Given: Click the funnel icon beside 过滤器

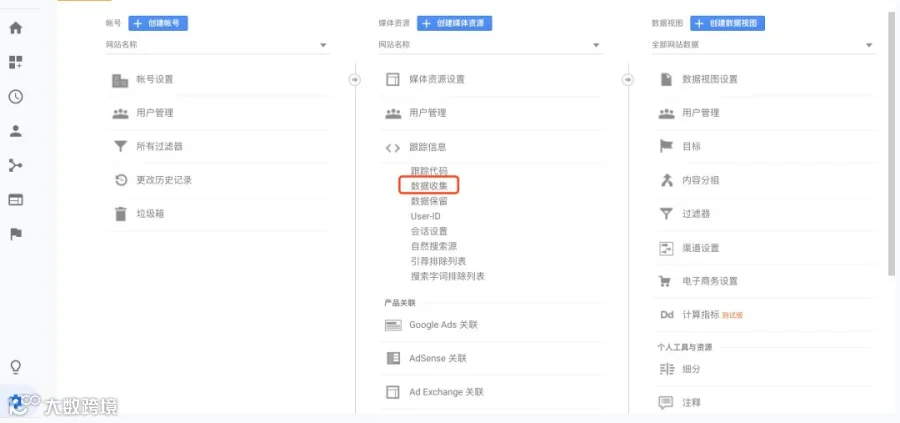Looking at the screenshot, I should click(x=666, y=214).
